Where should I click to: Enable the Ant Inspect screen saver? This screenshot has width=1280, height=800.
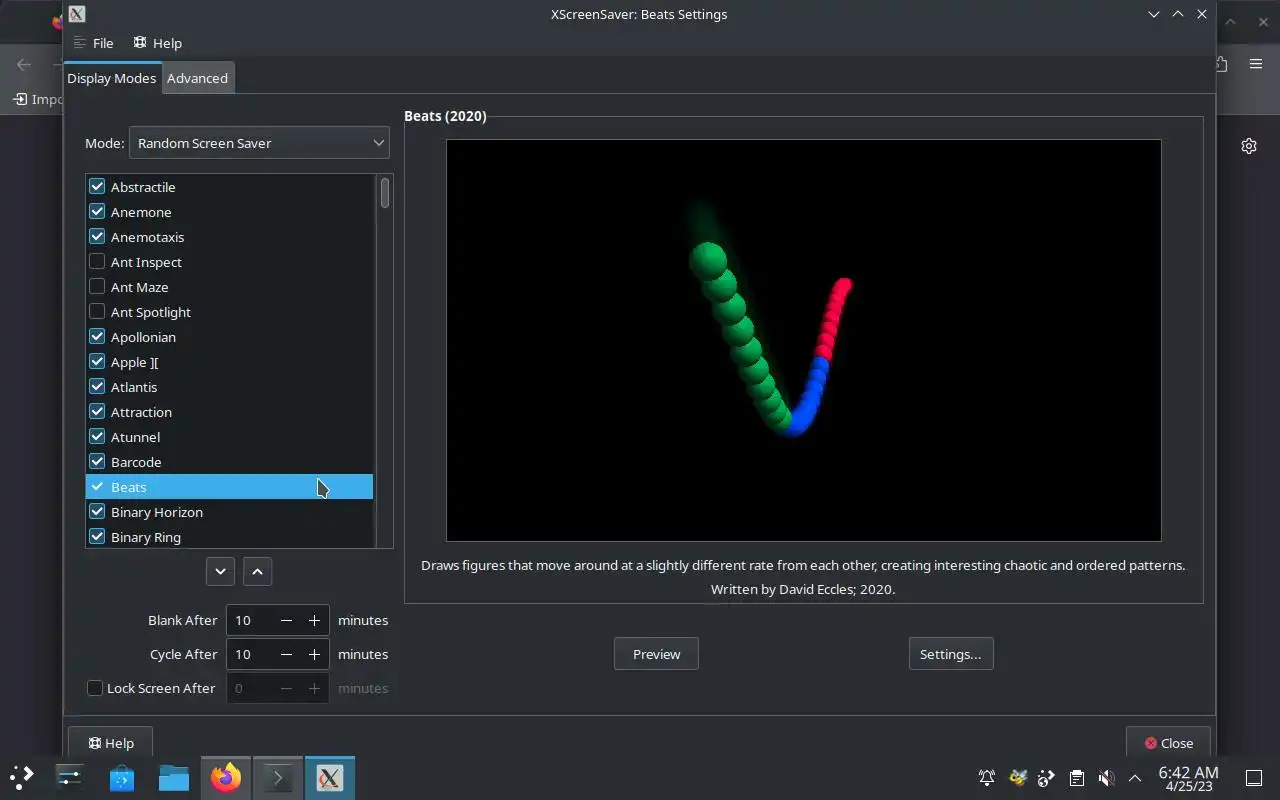pos(97,261)
